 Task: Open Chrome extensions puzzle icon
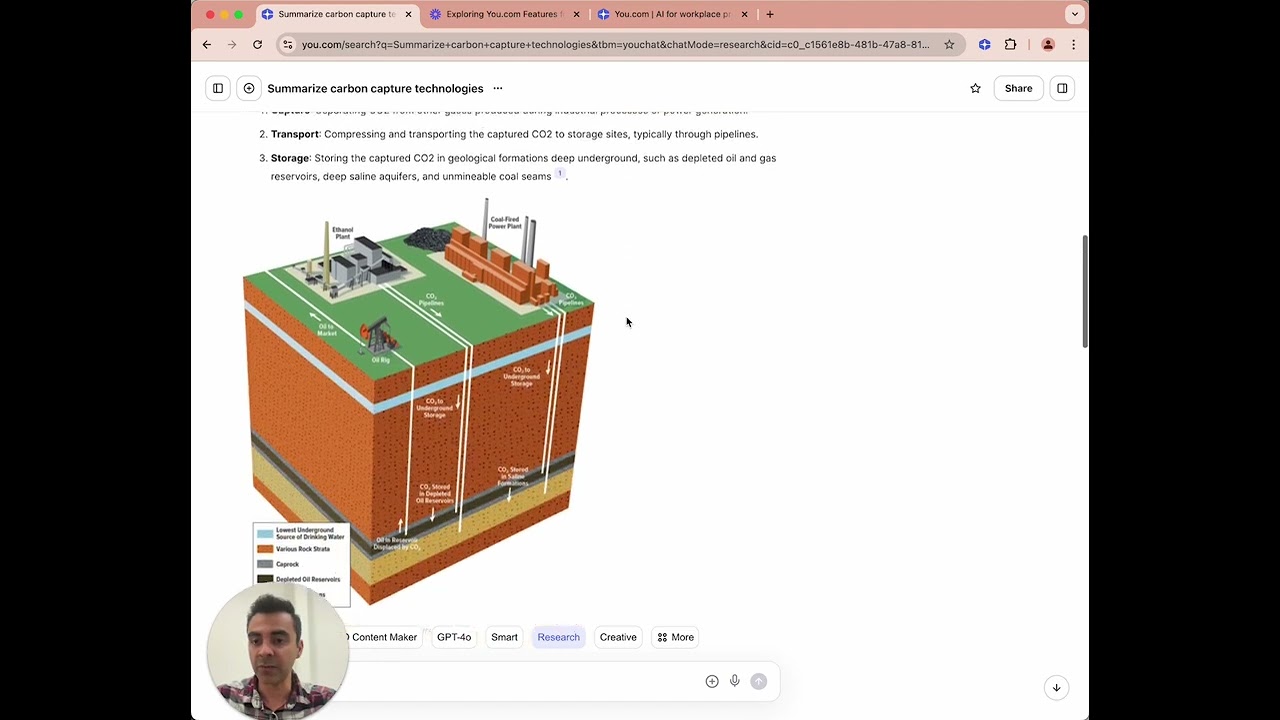pyautogui.click(x=1010, y=44)
